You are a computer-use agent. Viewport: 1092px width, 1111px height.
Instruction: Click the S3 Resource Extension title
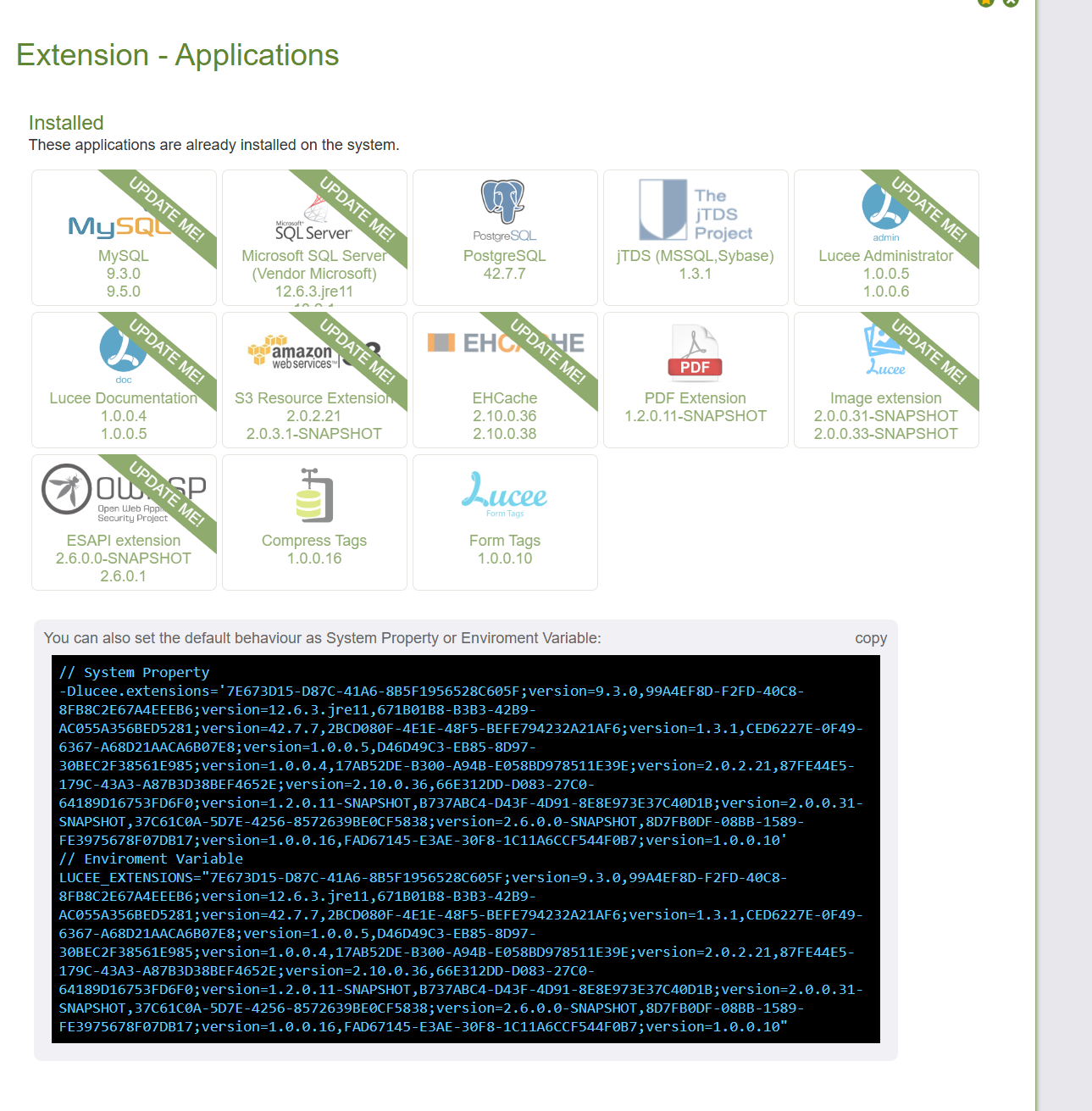click(314, 398)
